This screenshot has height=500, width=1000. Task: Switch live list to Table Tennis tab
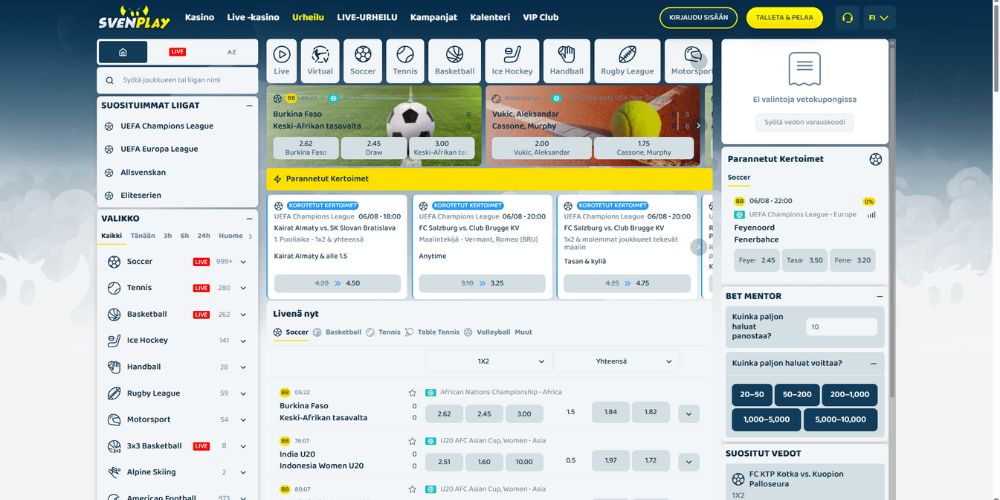click(x=432, y=332)
